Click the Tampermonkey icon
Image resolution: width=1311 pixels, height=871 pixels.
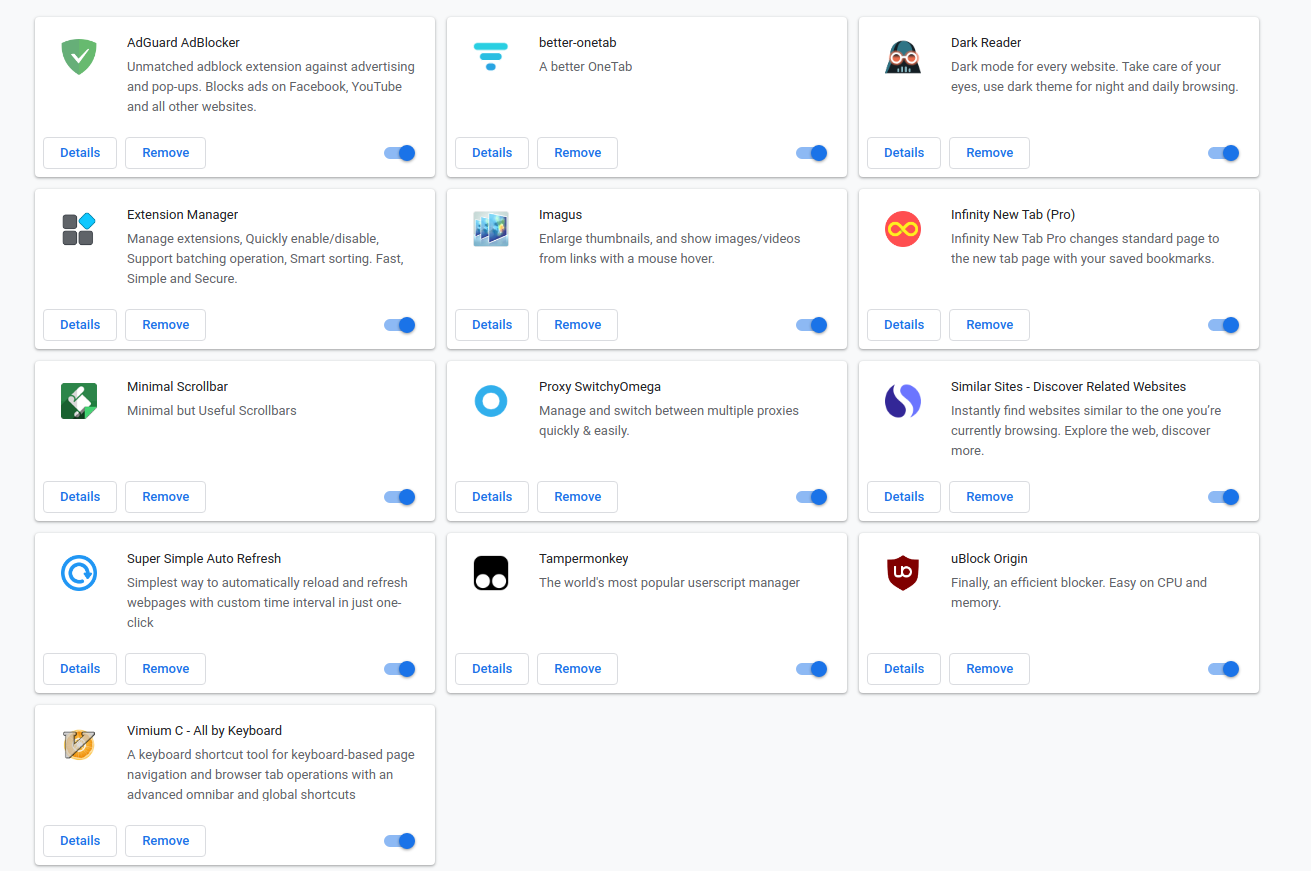pyautogui.click(x=491, y=573)
